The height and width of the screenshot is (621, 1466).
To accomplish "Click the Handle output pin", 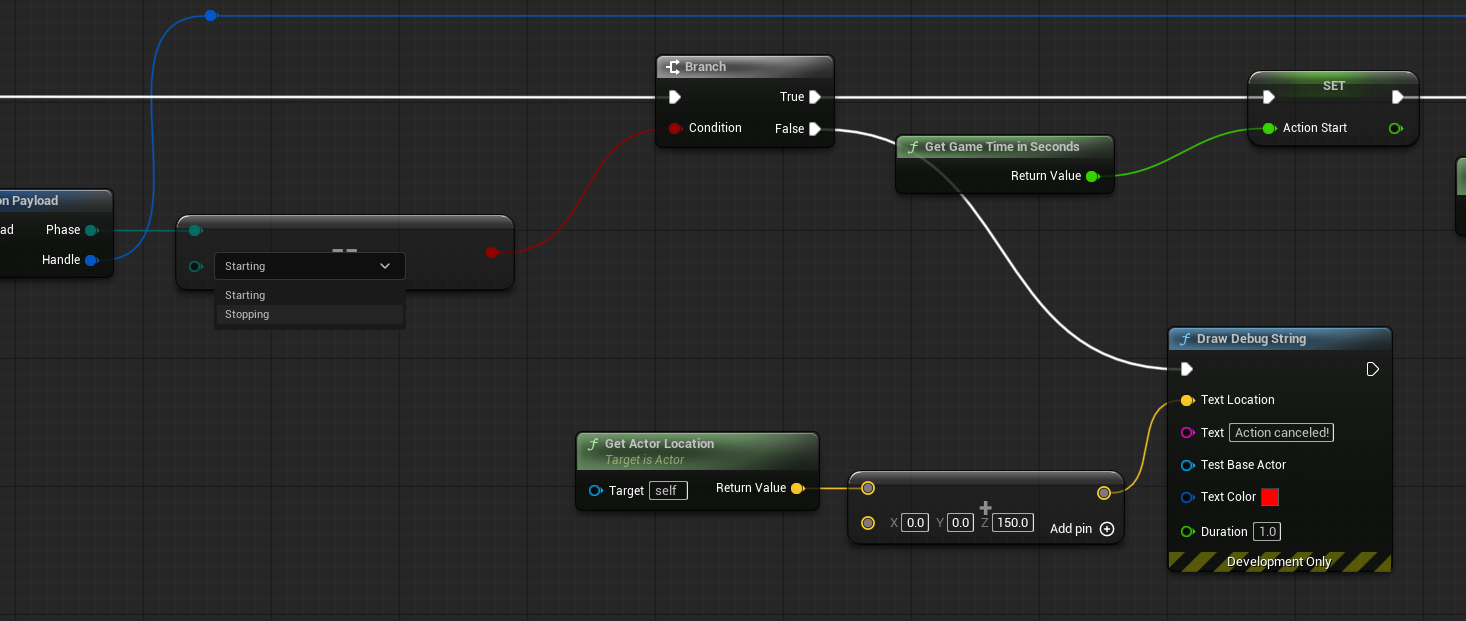I will (x=91, y=260).
